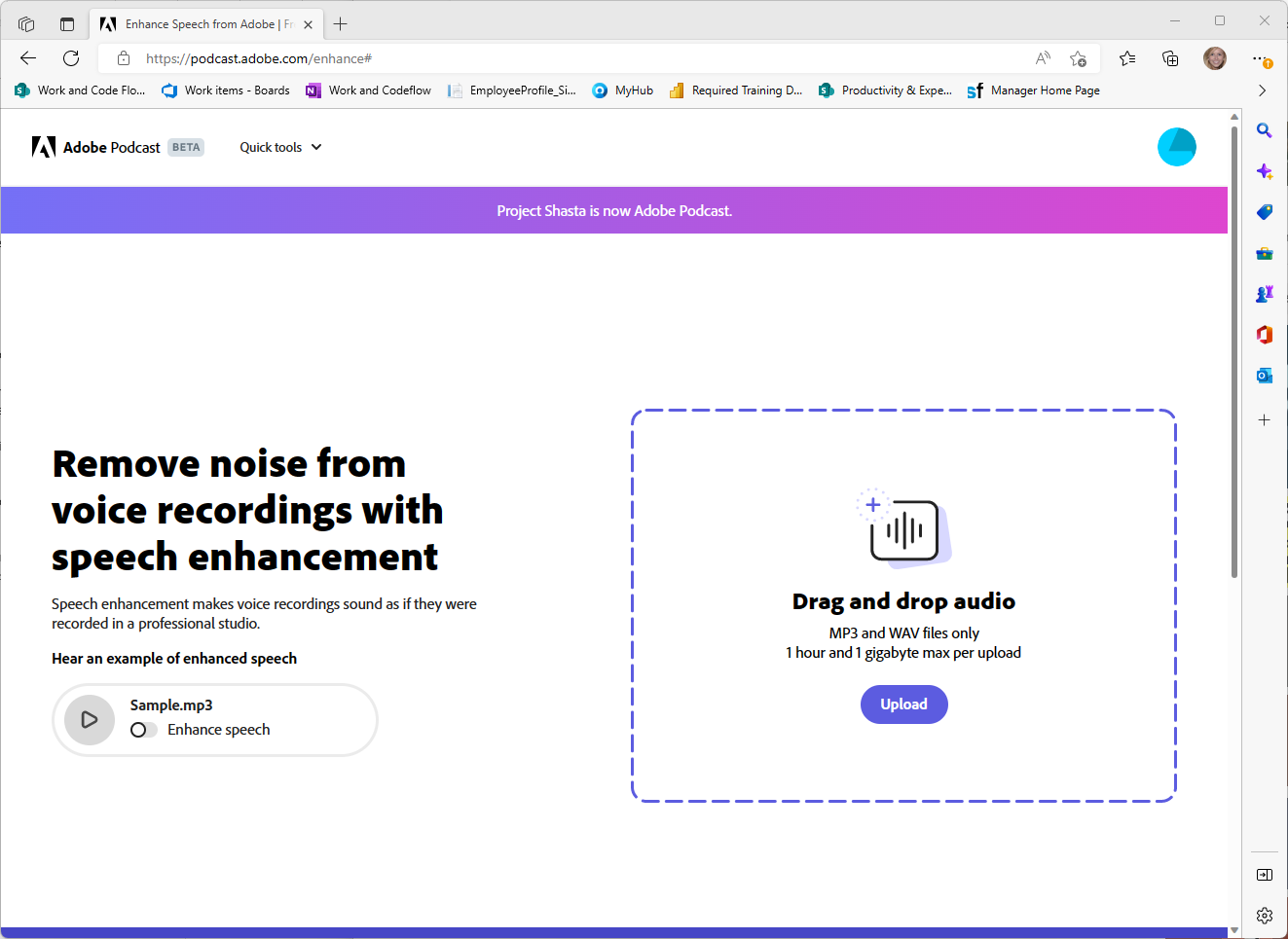Open the MyHub bookmark
Screen dimensions: 1288x939
click(623, 90)
